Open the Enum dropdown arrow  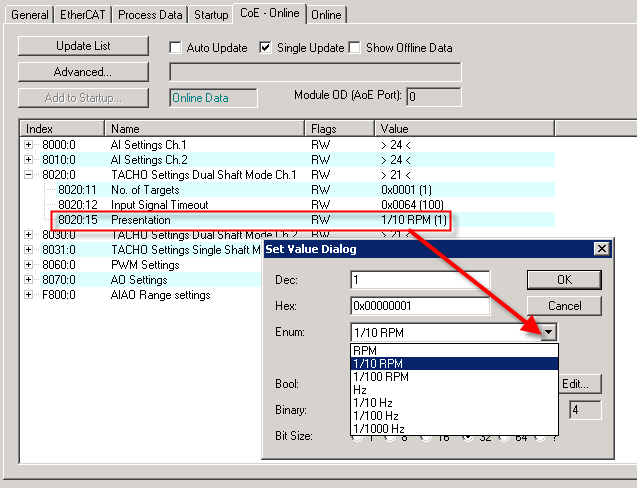(x=548, y=332)
